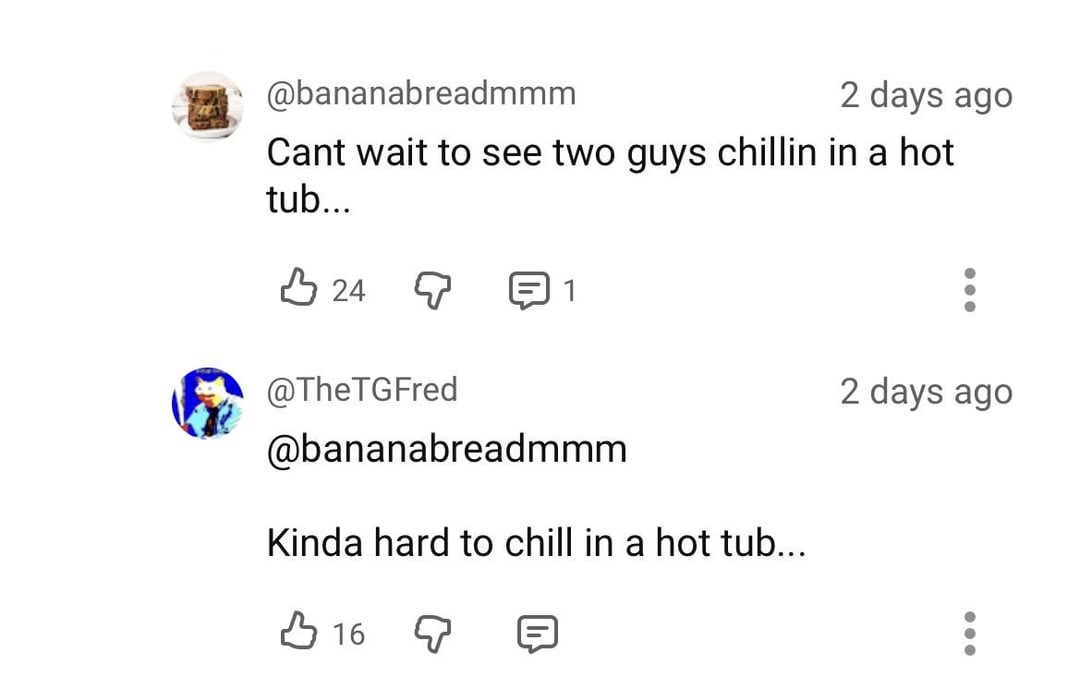Open the banana bread profile picture
Viewport: 1080px width, 689px height.
(207, 105)
